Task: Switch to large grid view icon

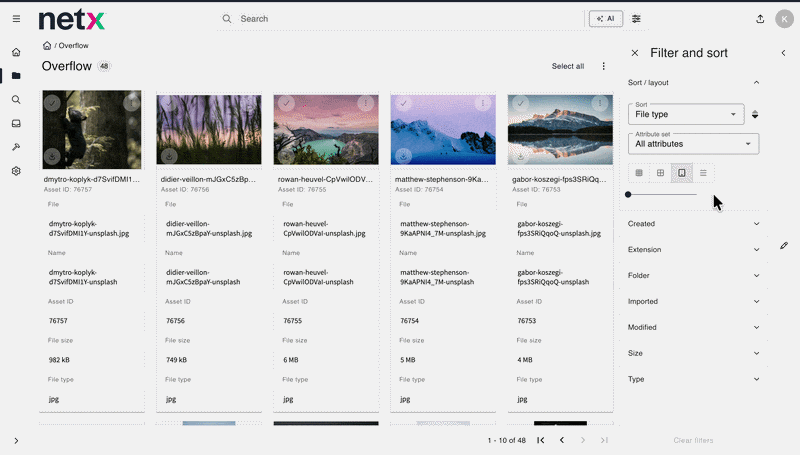Action: [660, 173]
